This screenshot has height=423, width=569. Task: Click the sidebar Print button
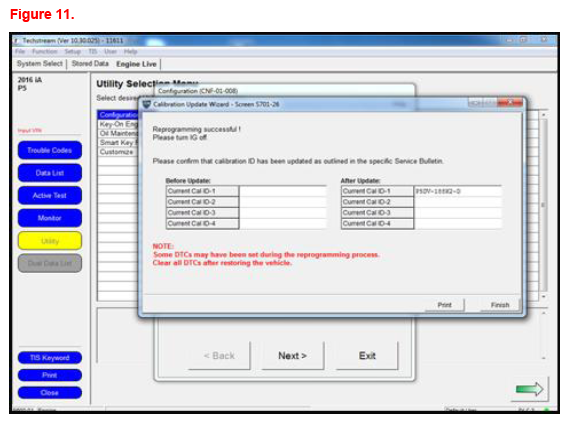pos(50,375)
